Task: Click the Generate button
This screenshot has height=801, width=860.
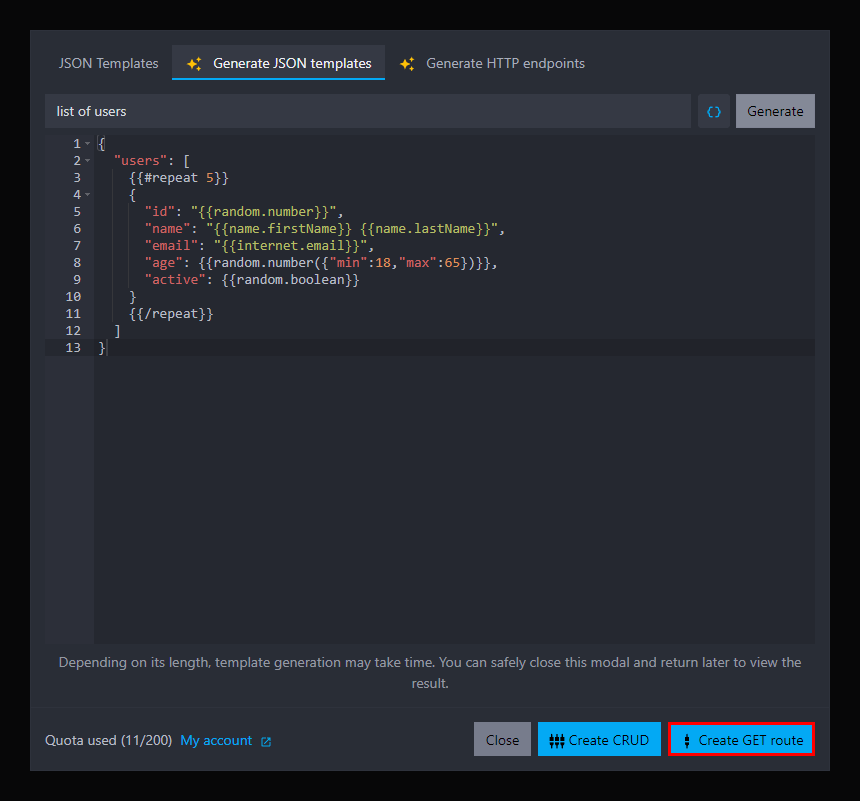Action: pos(775,111)
